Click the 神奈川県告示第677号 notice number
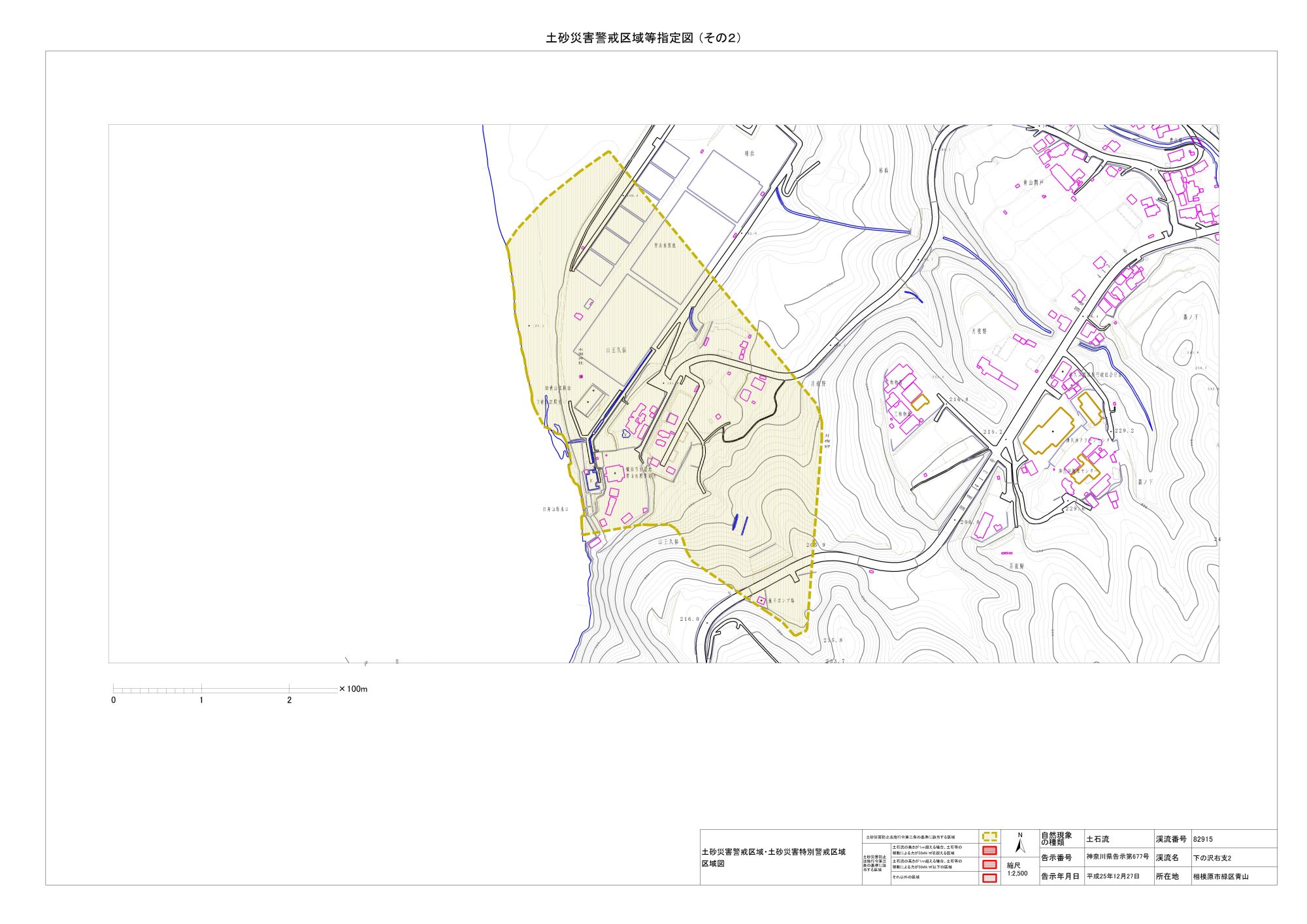1307x924 pixels. pos(1117,857)
